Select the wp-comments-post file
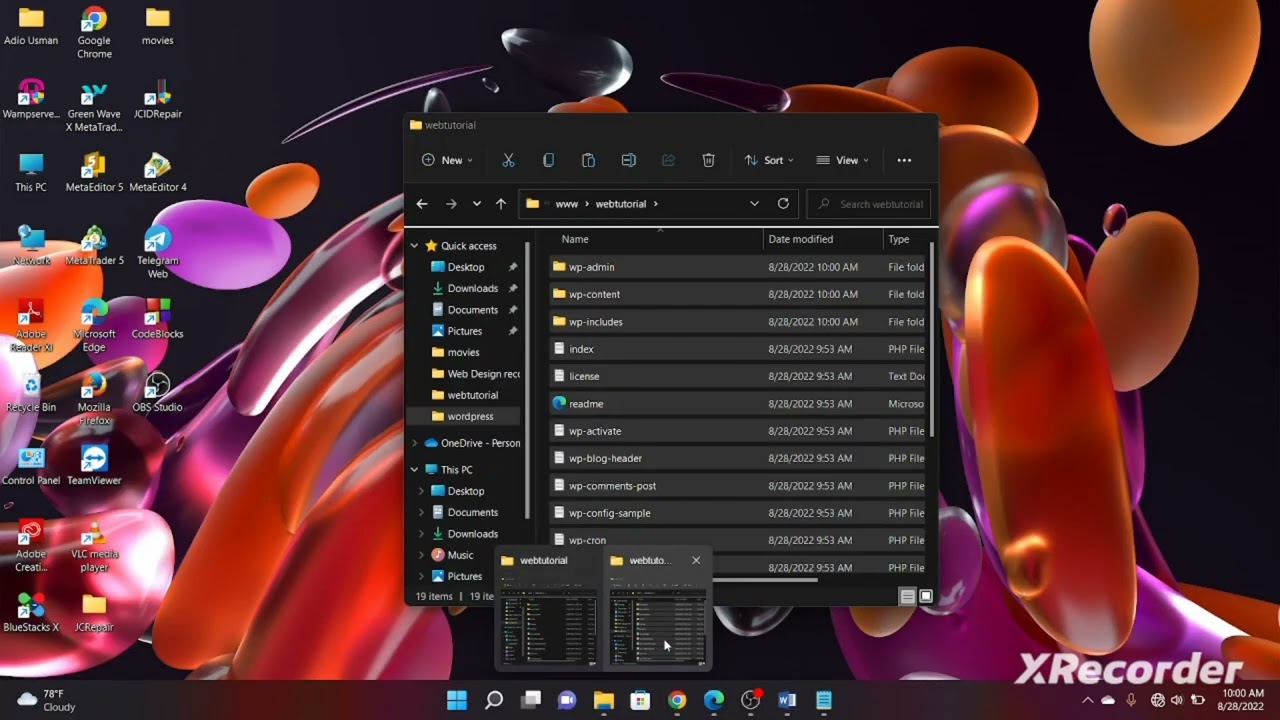1280x720 pixels. click(x=738, y=486)
